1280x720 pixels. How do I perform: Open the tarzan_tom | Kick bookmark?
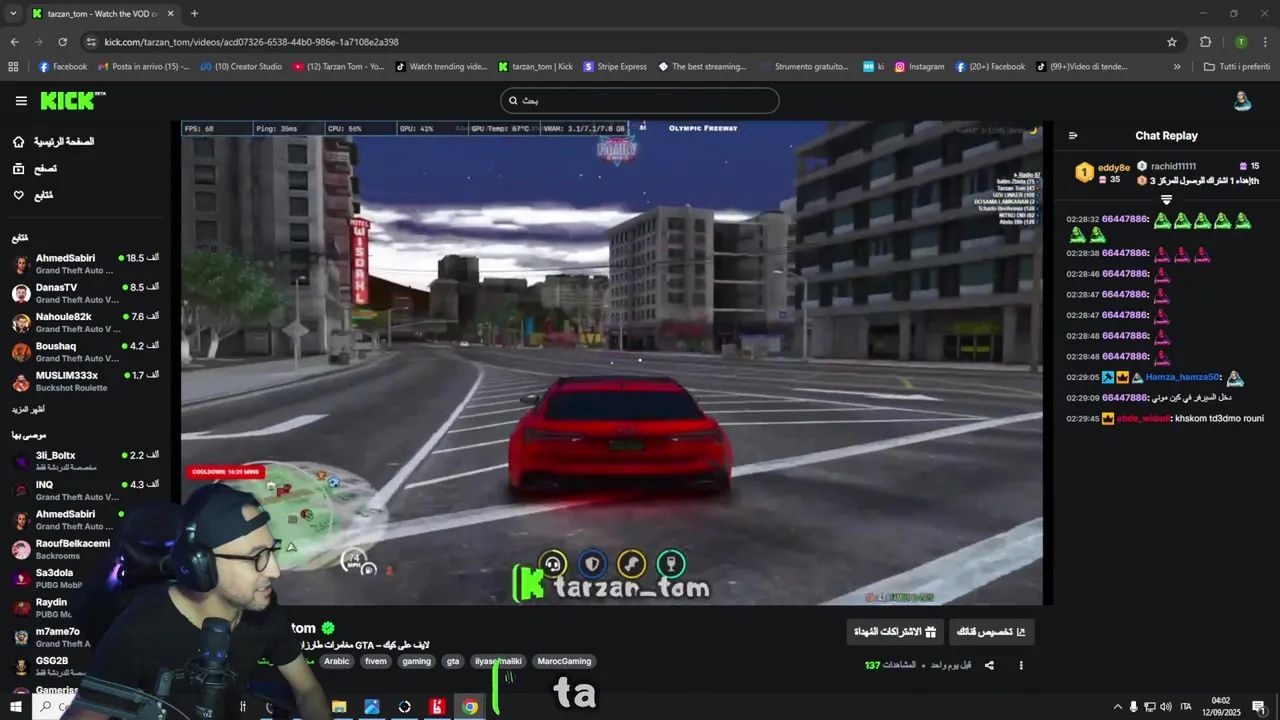[x=535, y=67]
